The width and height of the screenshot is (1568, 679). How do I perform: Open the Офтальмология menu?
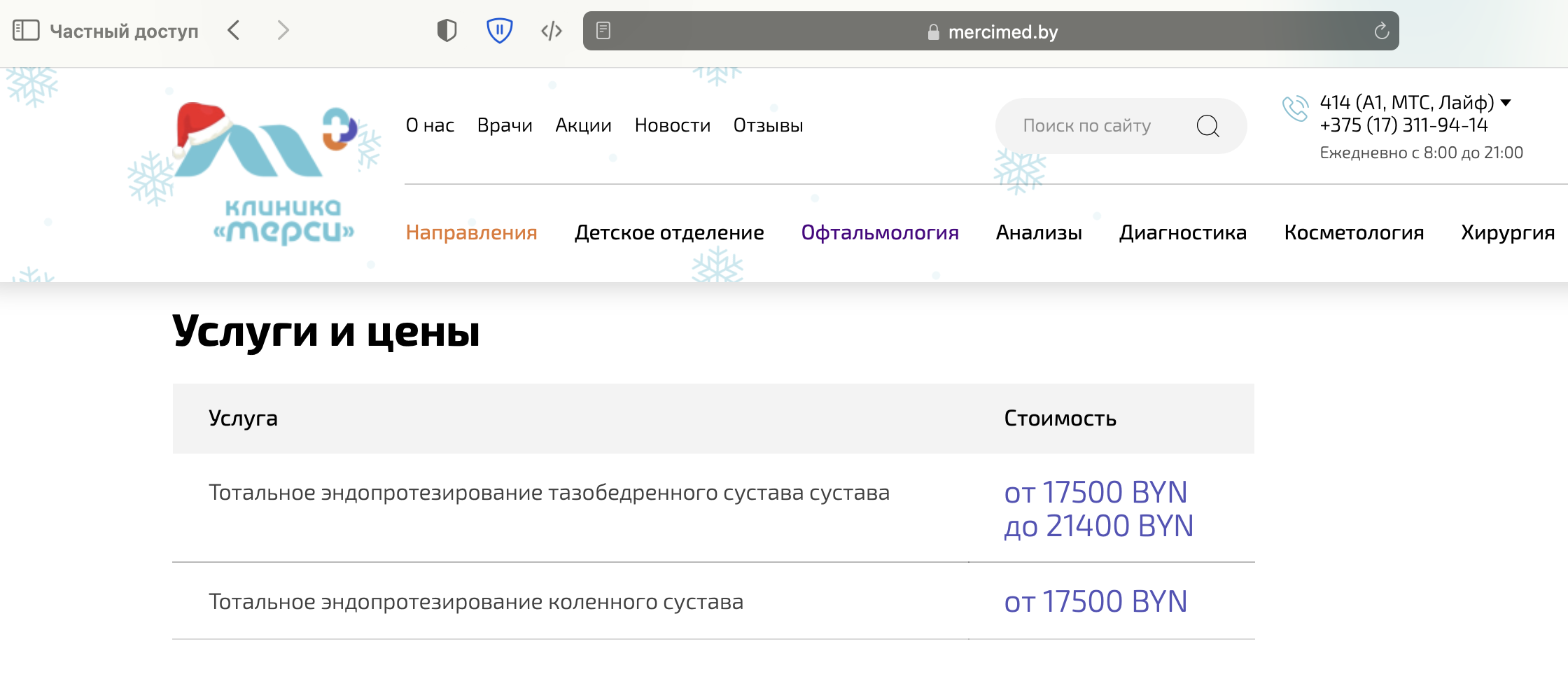pos(880,232)
